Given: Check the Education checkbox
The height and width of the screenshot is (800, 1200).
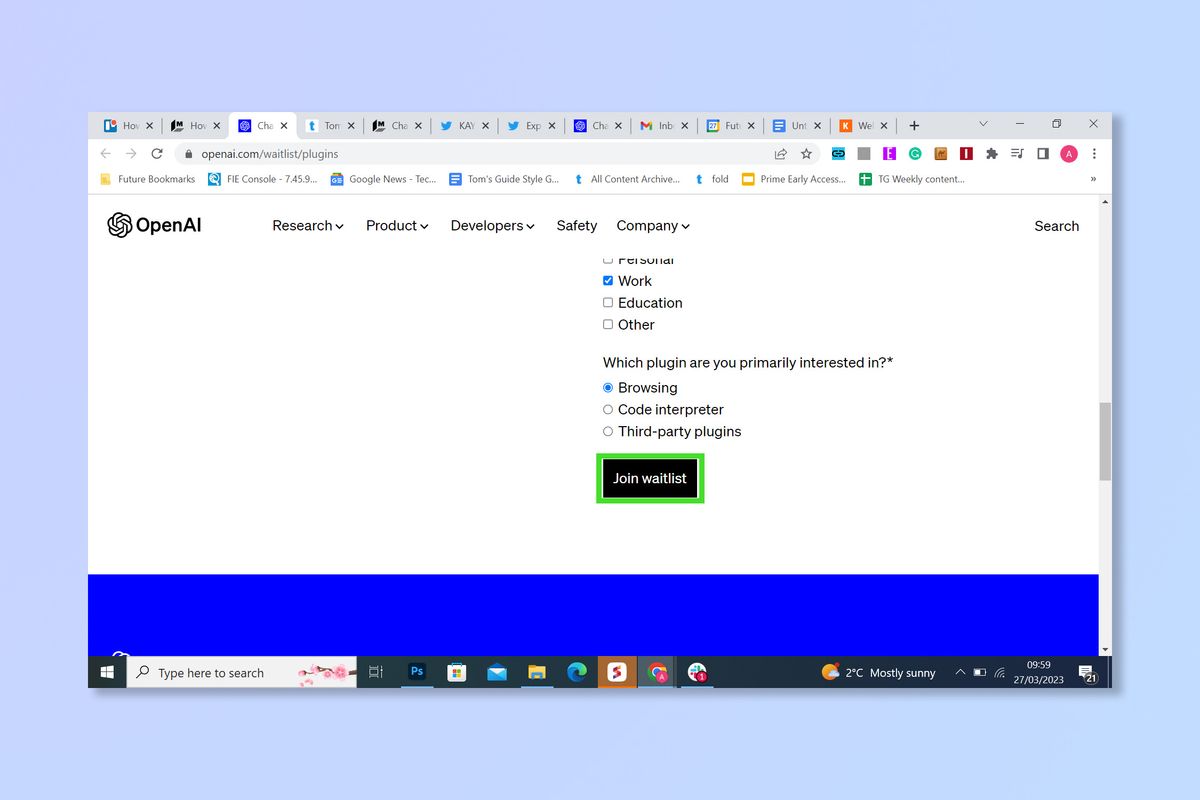Looking at the screenshot, I should click(608, 302).
